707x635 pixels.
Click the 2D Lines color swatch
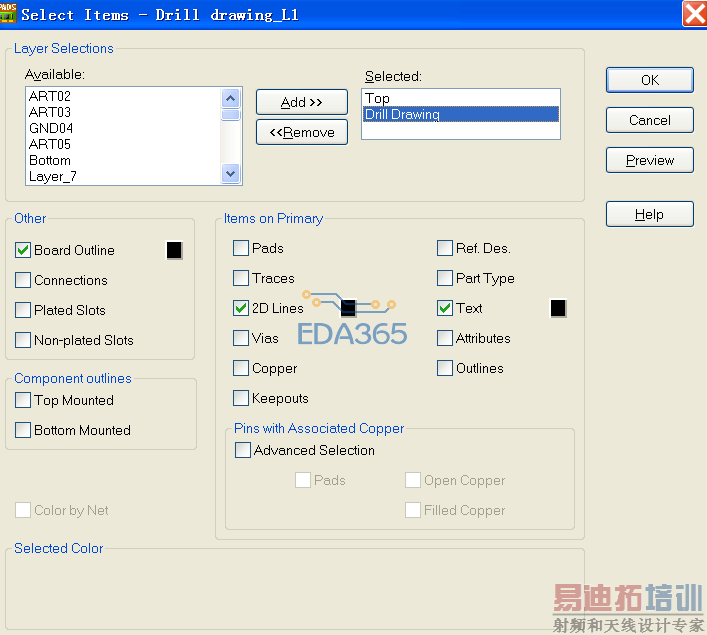[348, 308]
